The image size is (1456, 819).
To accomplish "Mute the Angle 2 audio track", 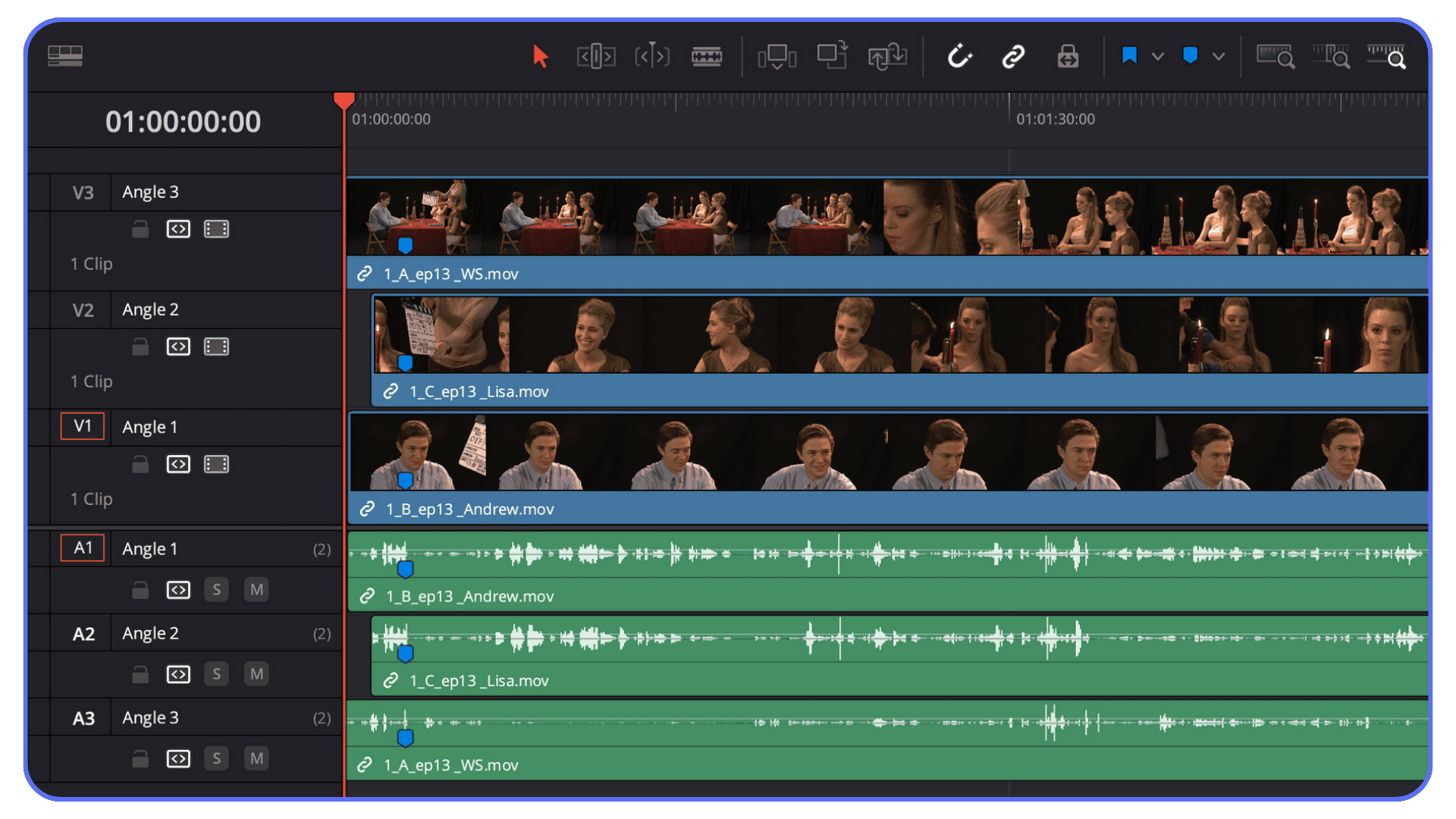I will [x=256, y=673].
